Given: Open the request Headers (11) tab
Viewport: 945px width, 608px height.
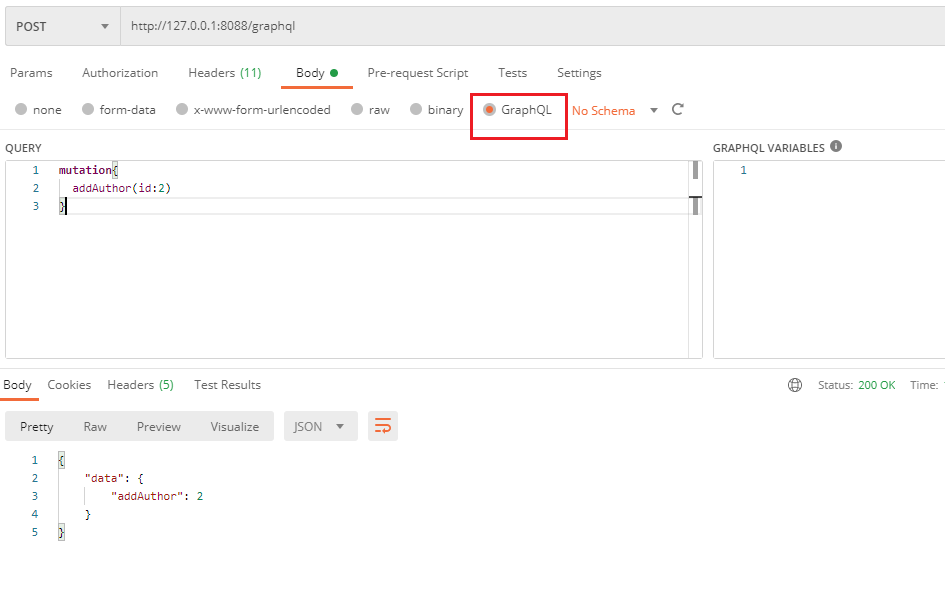Looking at the screenshot, I should [225, 73].
